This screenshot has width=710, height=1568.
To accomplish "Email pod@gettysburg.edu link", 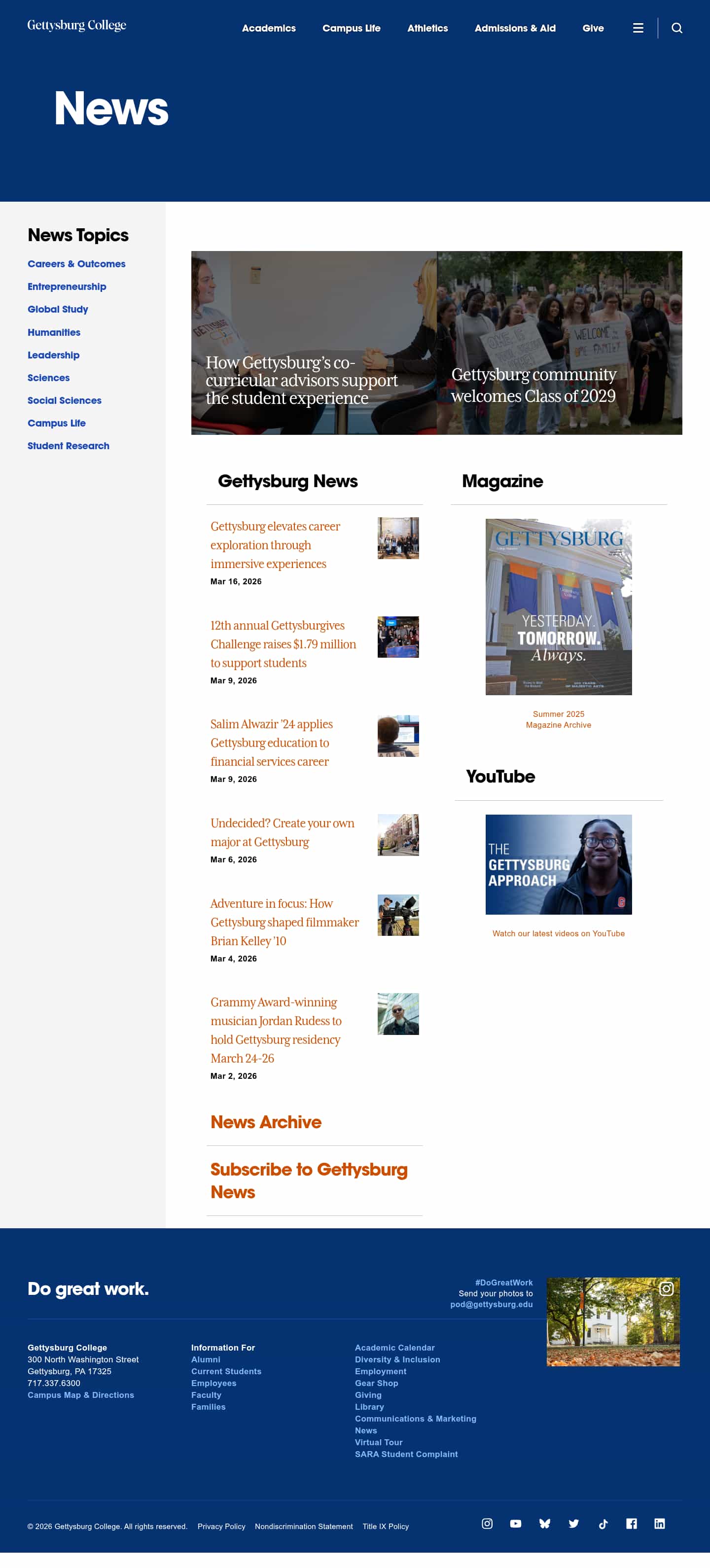I will click(492, 1304).
